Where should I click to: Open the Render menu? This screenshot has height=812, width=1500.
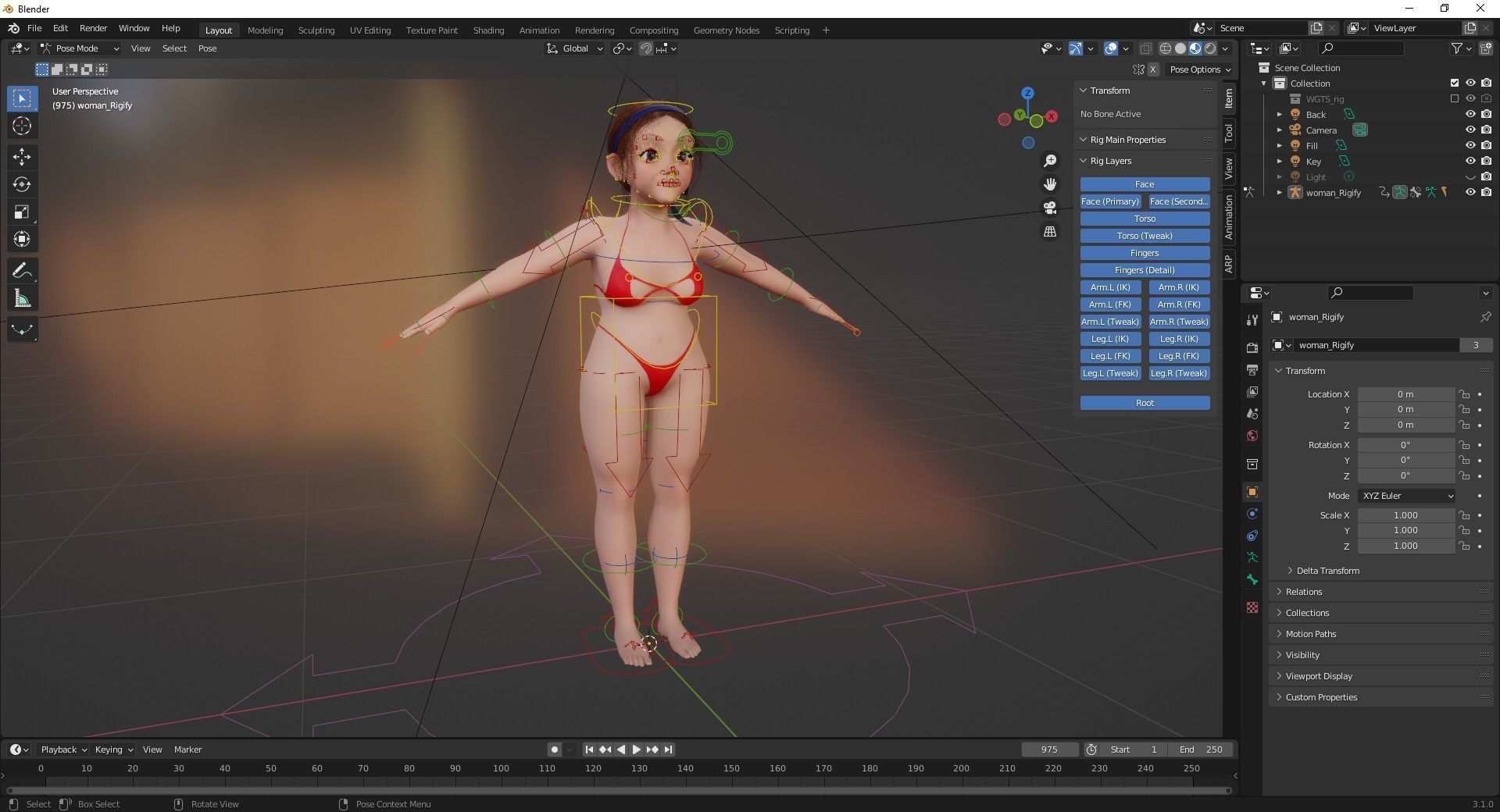pyautogui.click(x=94, y=28)
